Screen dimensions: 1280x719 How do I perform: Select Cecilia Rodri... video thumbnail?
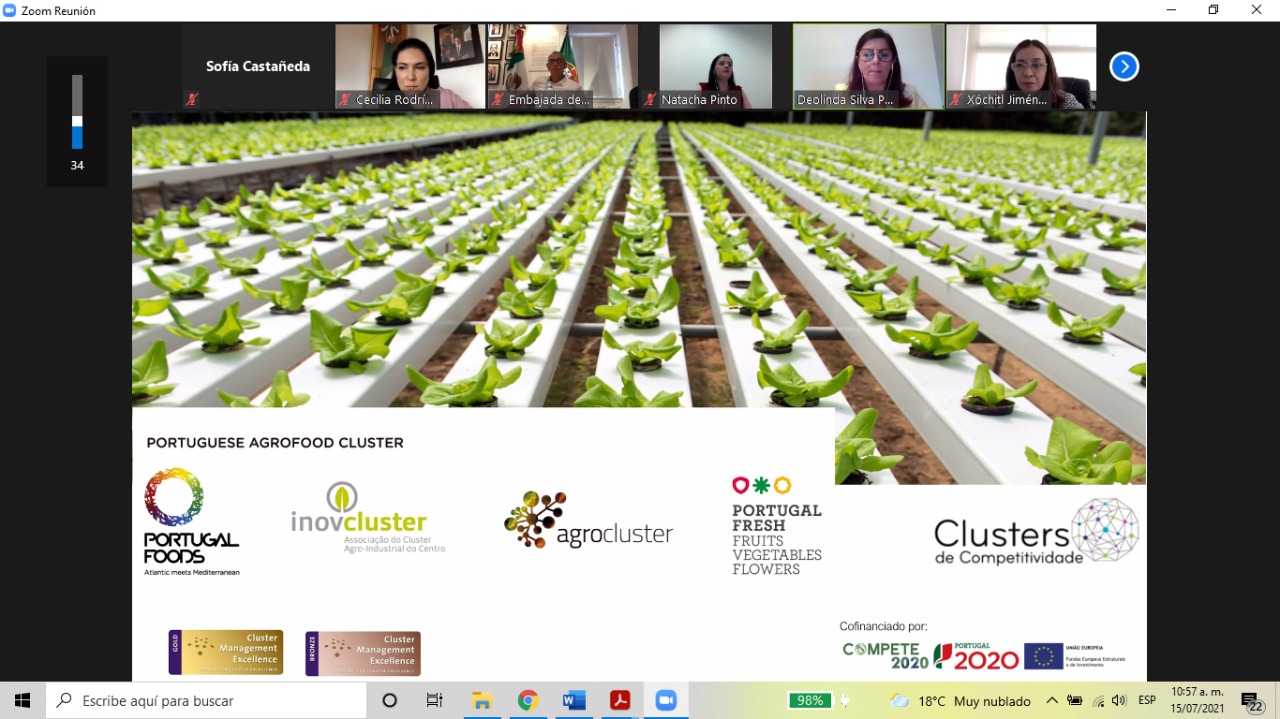(x=410, y=66)
